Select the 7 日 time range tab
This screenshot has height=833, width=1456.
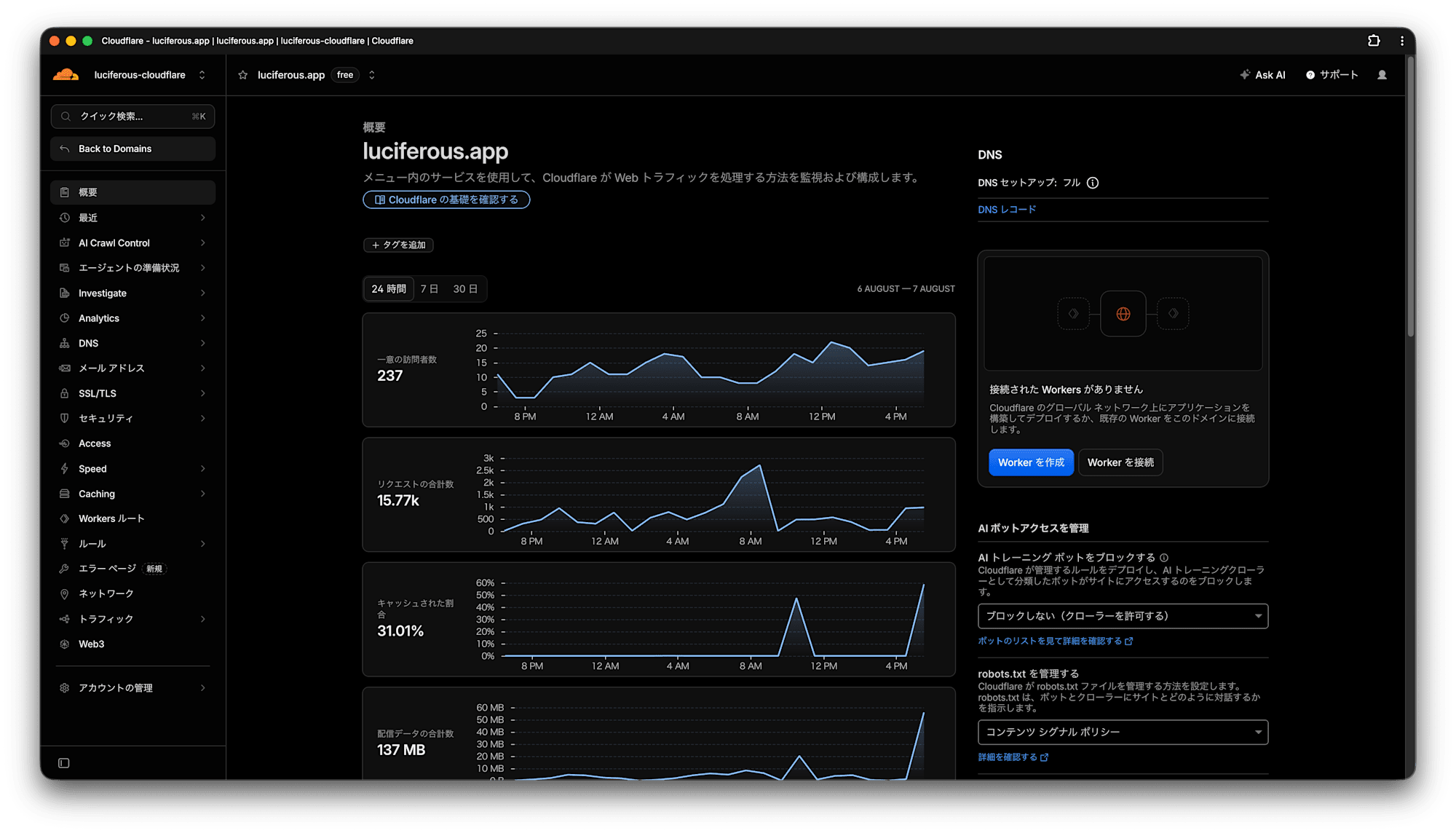coord(430,289)
